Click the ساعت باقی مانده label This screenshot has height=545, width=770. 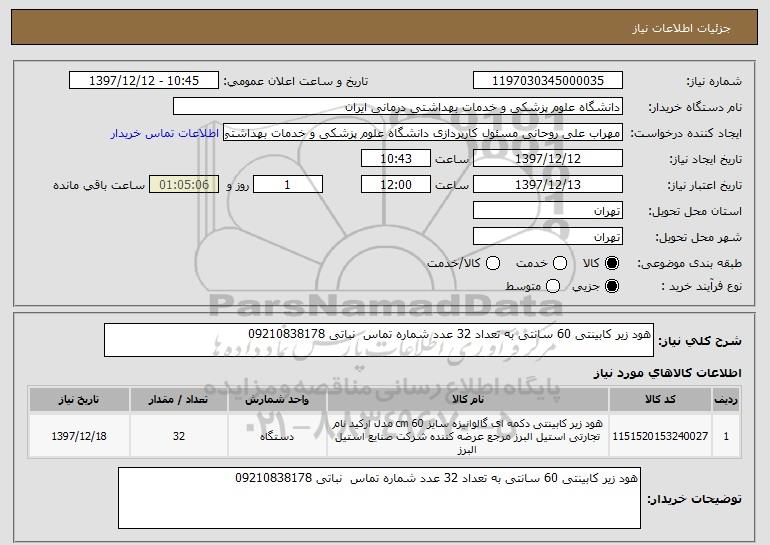click(x=99, y=185)
